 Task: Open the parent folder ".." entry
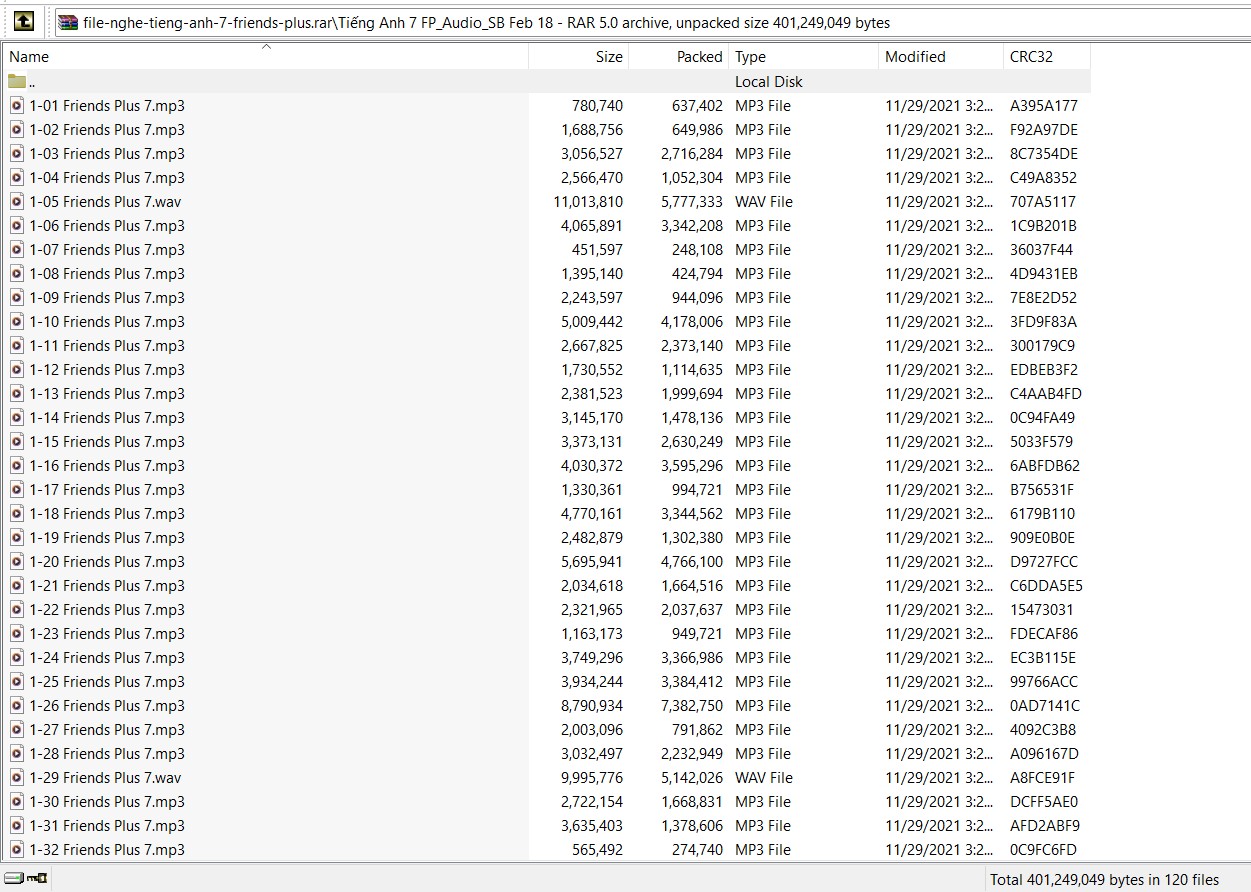tap(32, 82)
